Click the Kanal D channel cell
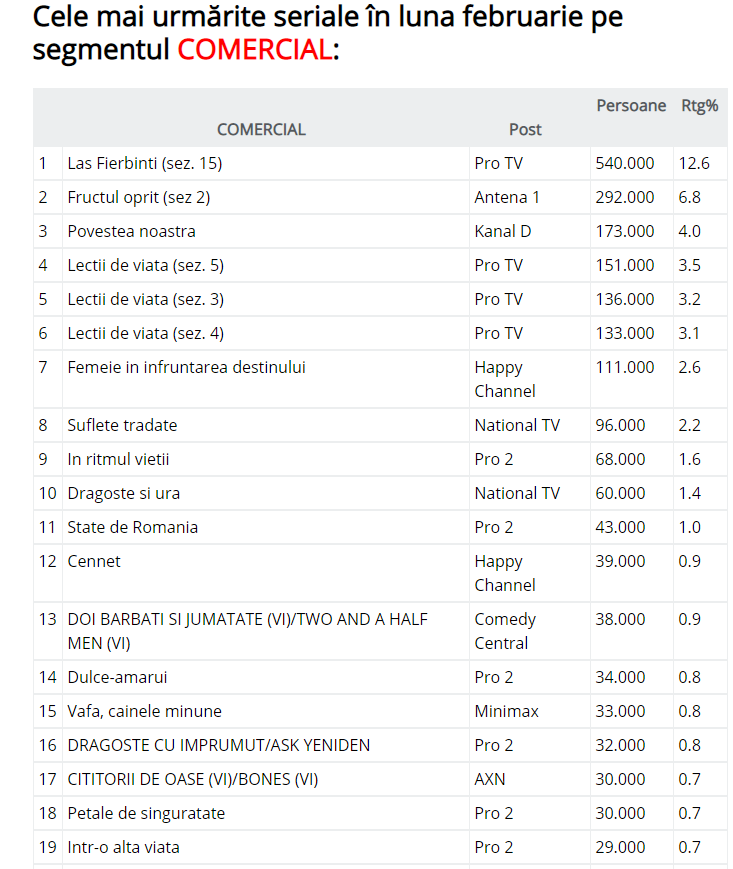 coord(502,231)
